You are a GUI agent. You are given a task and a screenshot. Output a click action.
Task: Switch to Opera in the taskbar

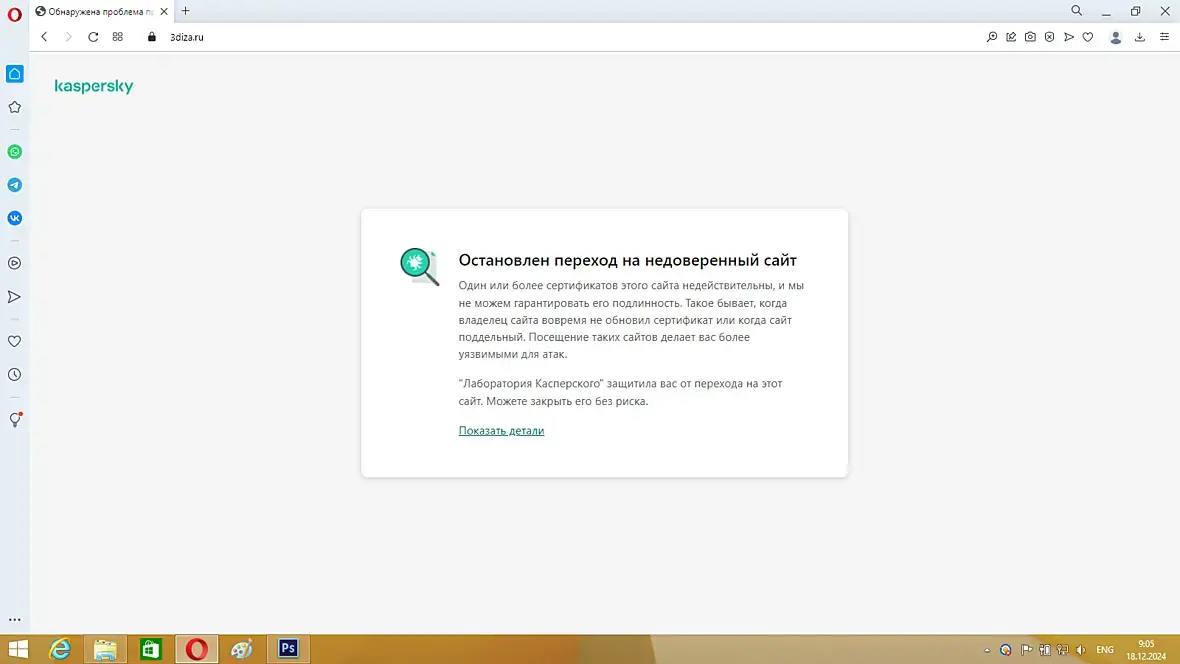(x=197, y=649)
